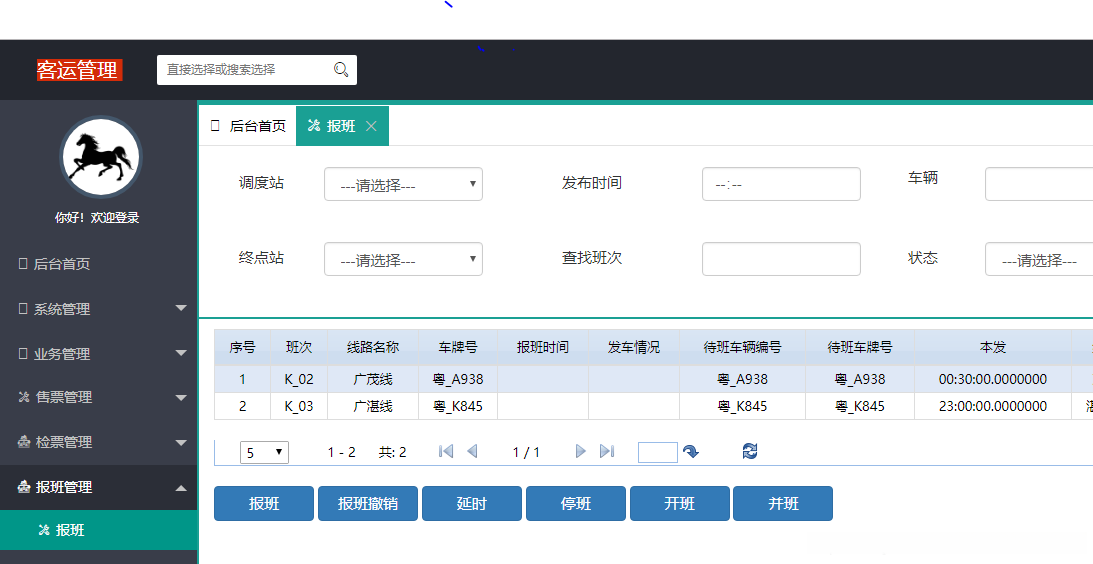Click the 本发 column header
1093x564 pixels.
pos(993,347)
